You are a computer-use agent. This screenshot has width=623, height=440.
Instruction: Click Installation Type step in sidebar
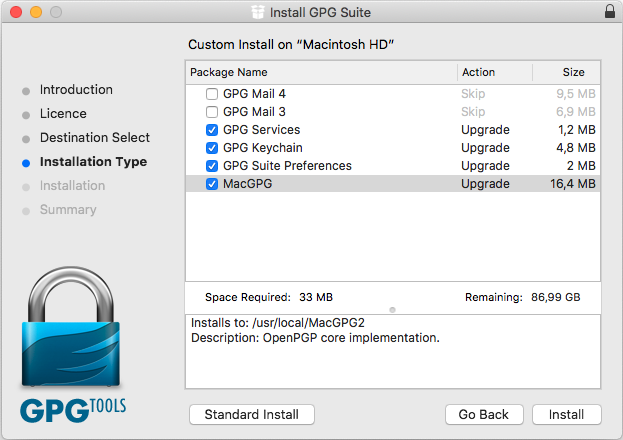click(93, 162)
